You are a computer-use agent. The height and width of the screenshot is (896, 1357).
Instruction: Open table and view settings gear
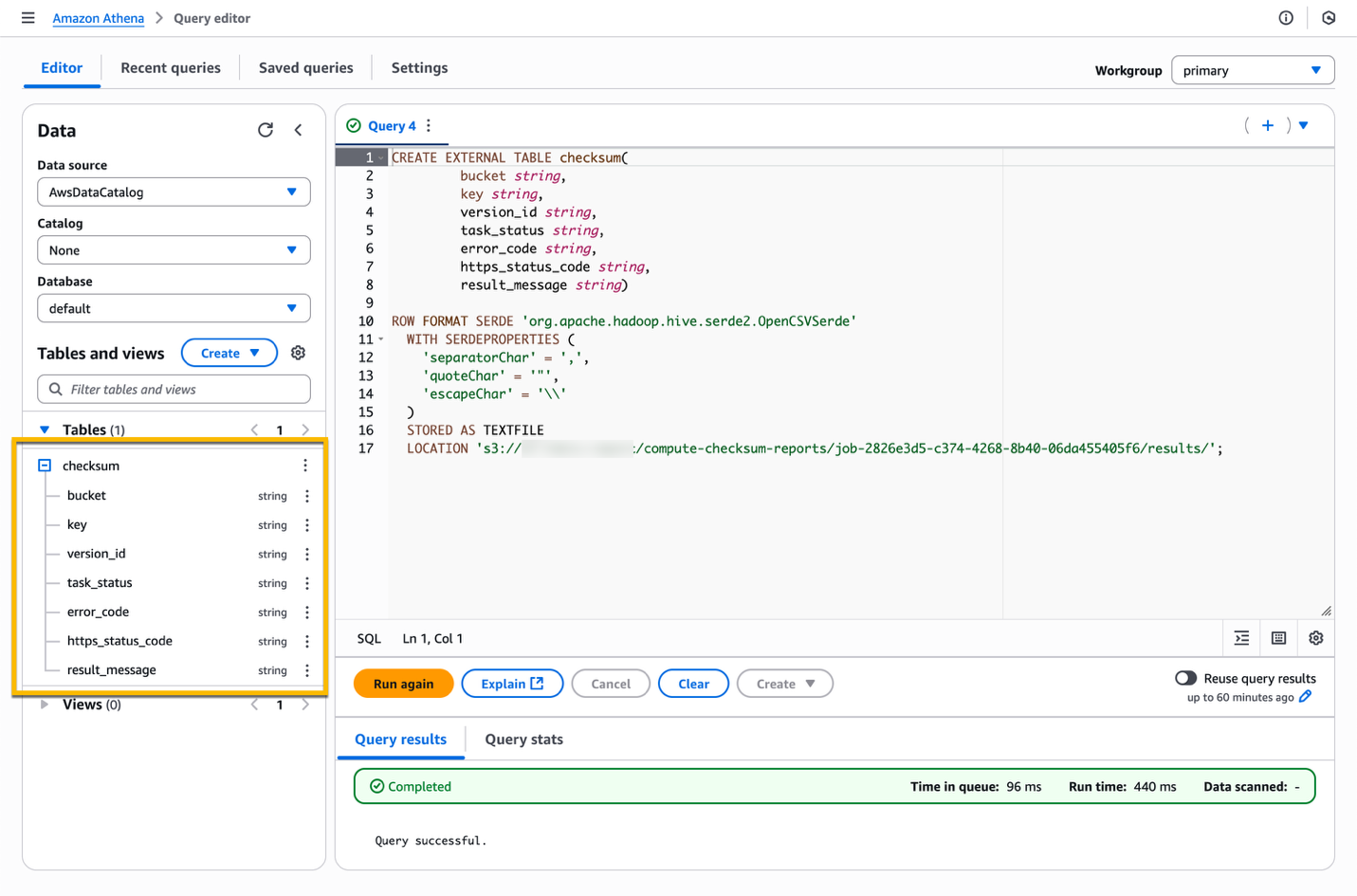pos(298,352)
